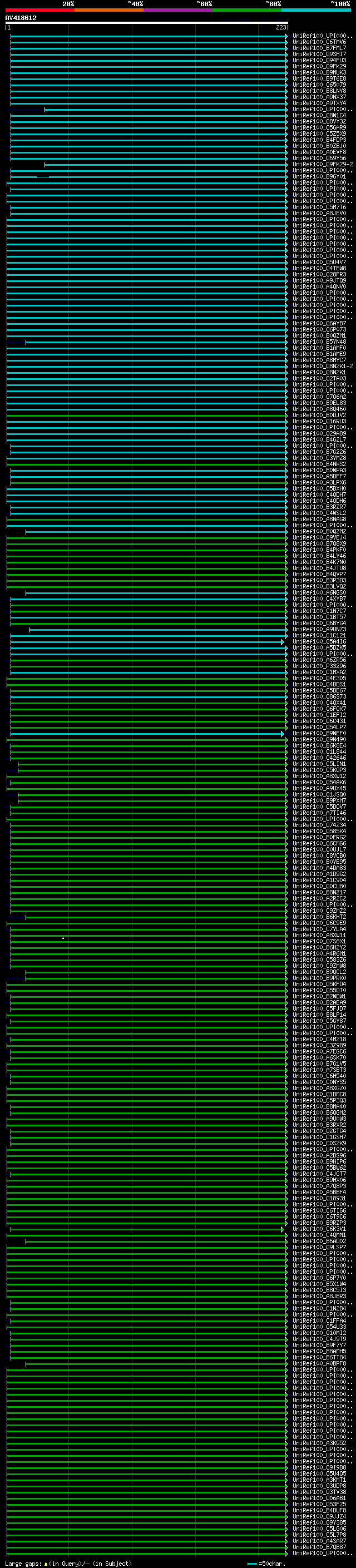This screenshot has height=1568, width=356.
Task: Open the UniRef100_Q8NZK1-2 hit label
Action: (323, 366)
